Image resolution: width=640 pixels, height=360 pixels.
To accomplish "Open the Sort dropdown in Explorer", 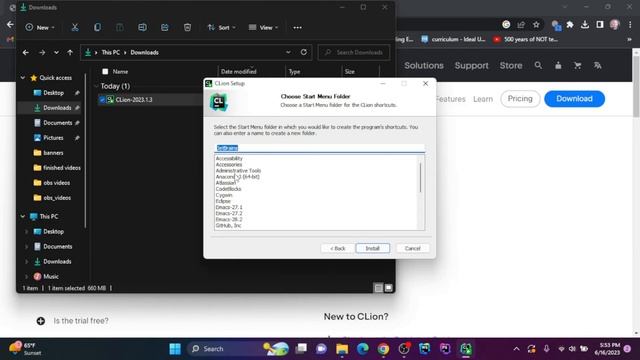I will point(222,27).
